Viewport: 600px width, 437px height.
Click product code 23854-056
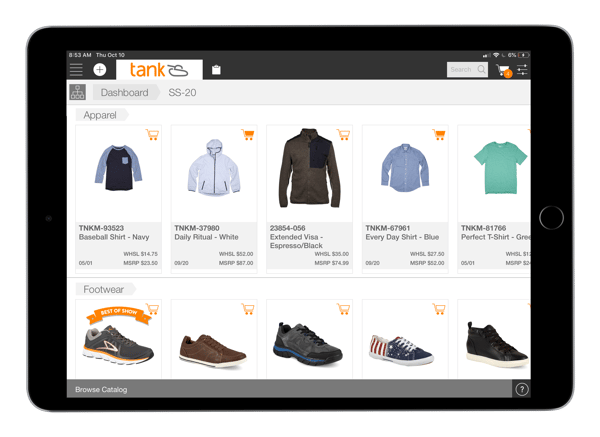(288, 228)
